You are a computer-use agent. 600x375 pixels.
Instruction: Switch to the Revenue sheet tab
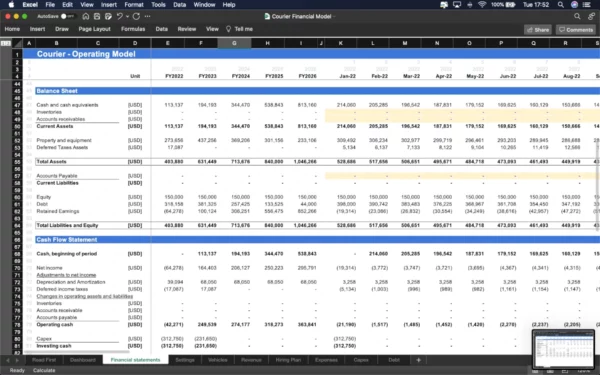pyautogui.click(x=251, y=360)
